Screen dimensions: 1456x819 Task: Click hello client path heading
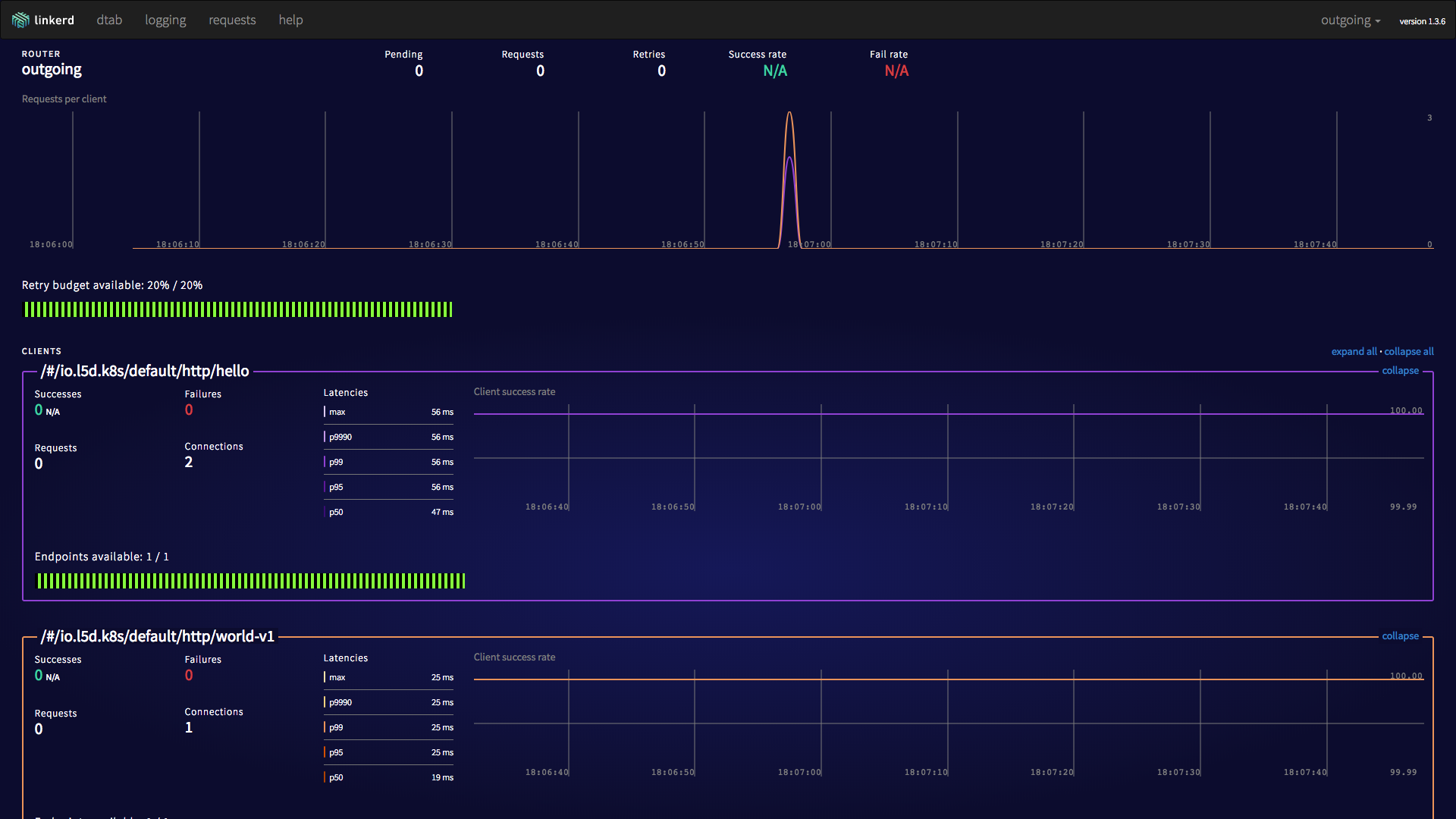coord(145,371)
